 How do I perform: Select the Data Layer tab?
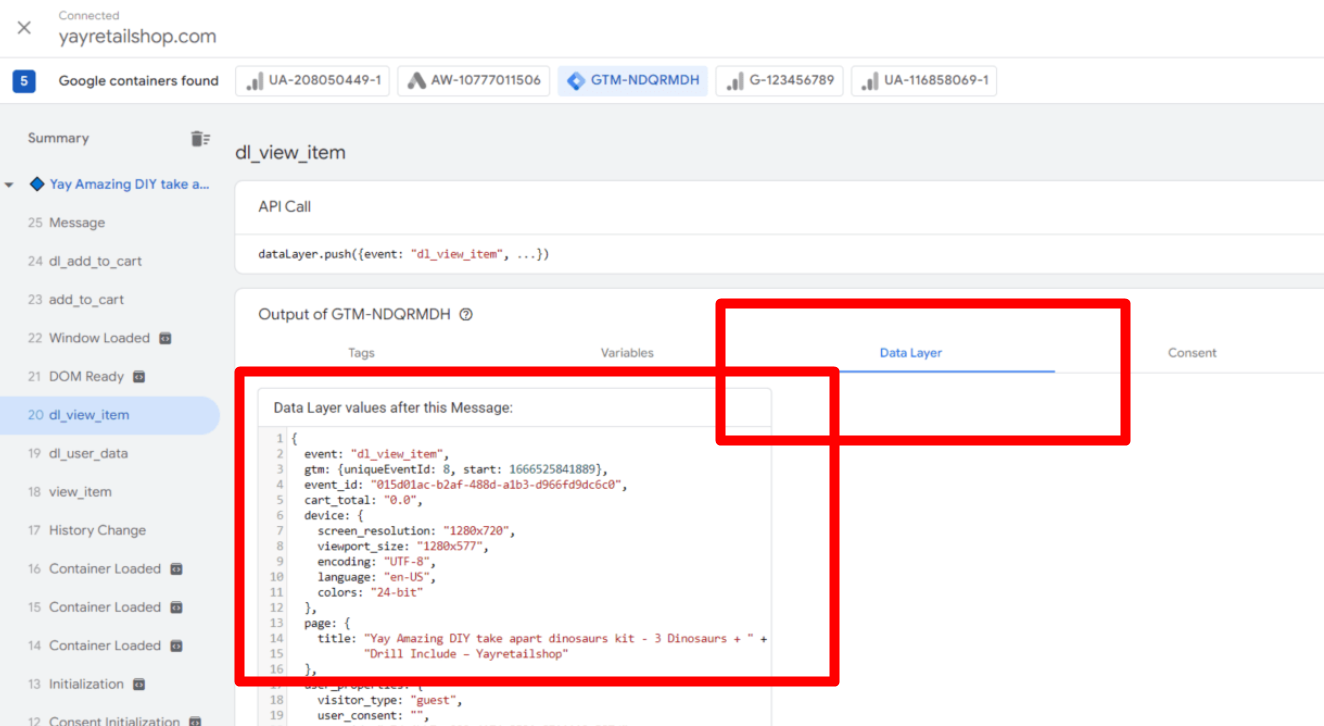click(910, 353)
